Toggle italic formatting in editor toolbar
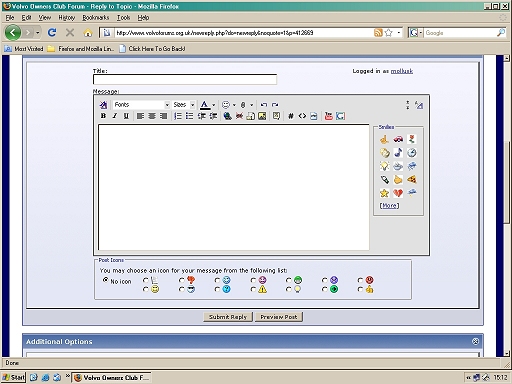 [x=115, y=116]
